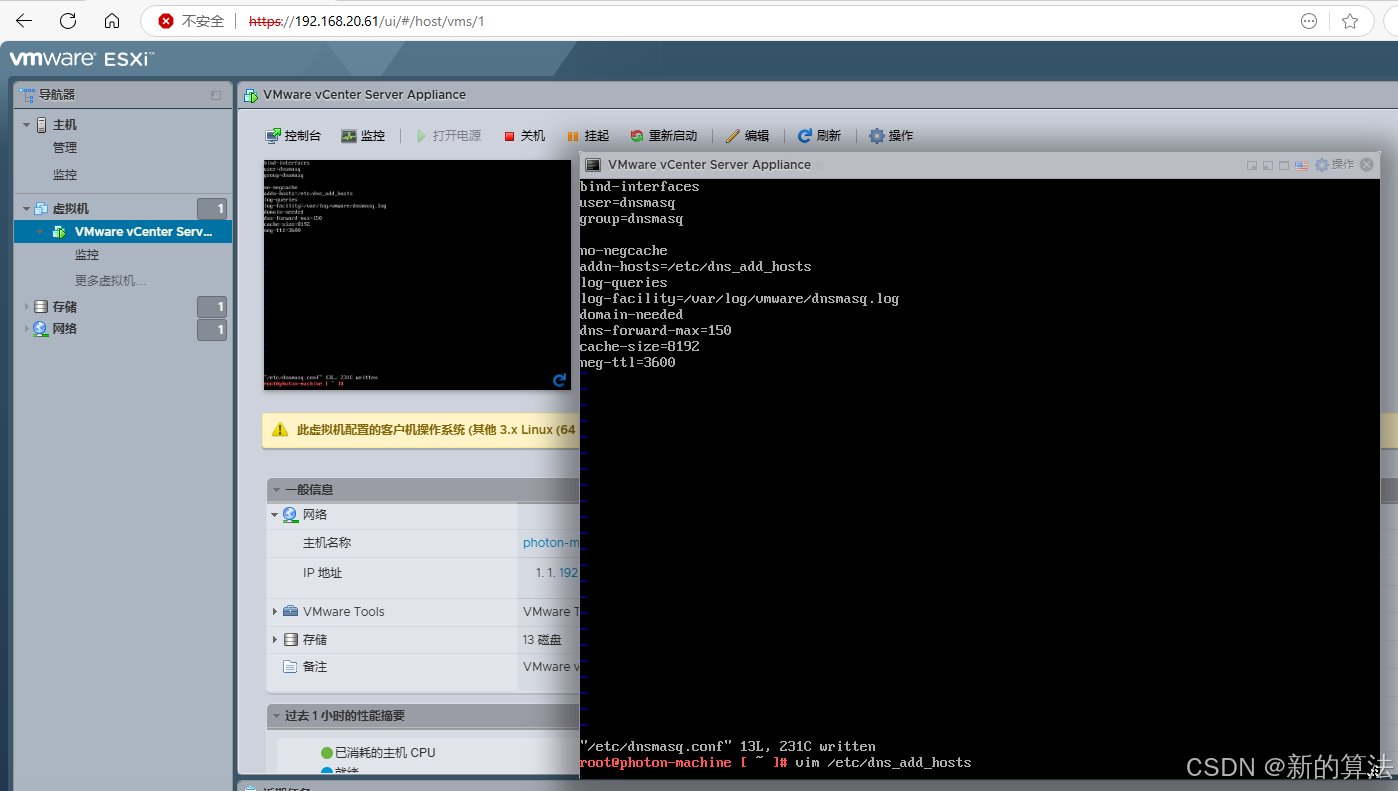This screenshot has width=1398, height=791.
Task: Click the browser address bar URL
Action: coord(366,21)
